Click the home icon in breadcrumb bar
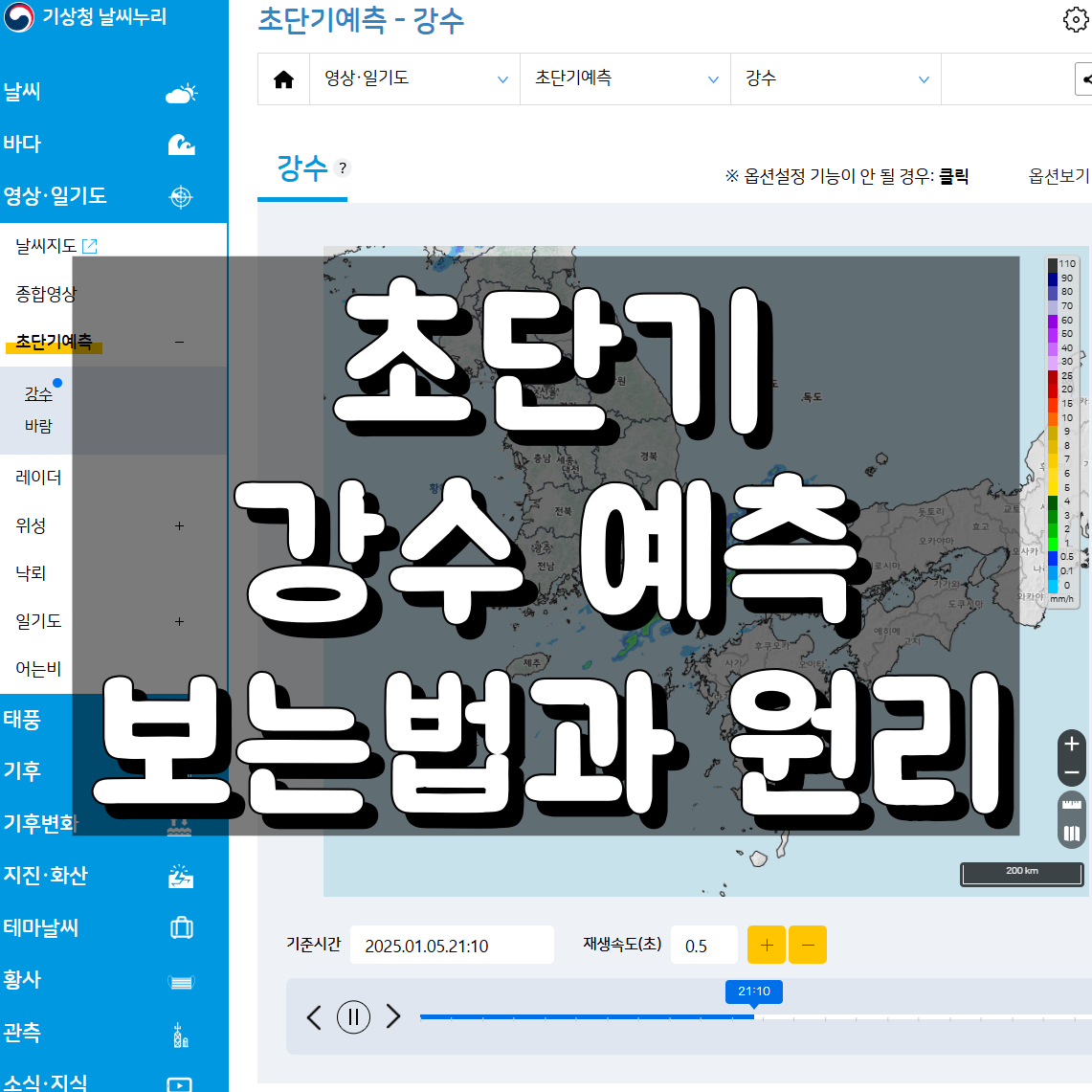 coord(283,79)
